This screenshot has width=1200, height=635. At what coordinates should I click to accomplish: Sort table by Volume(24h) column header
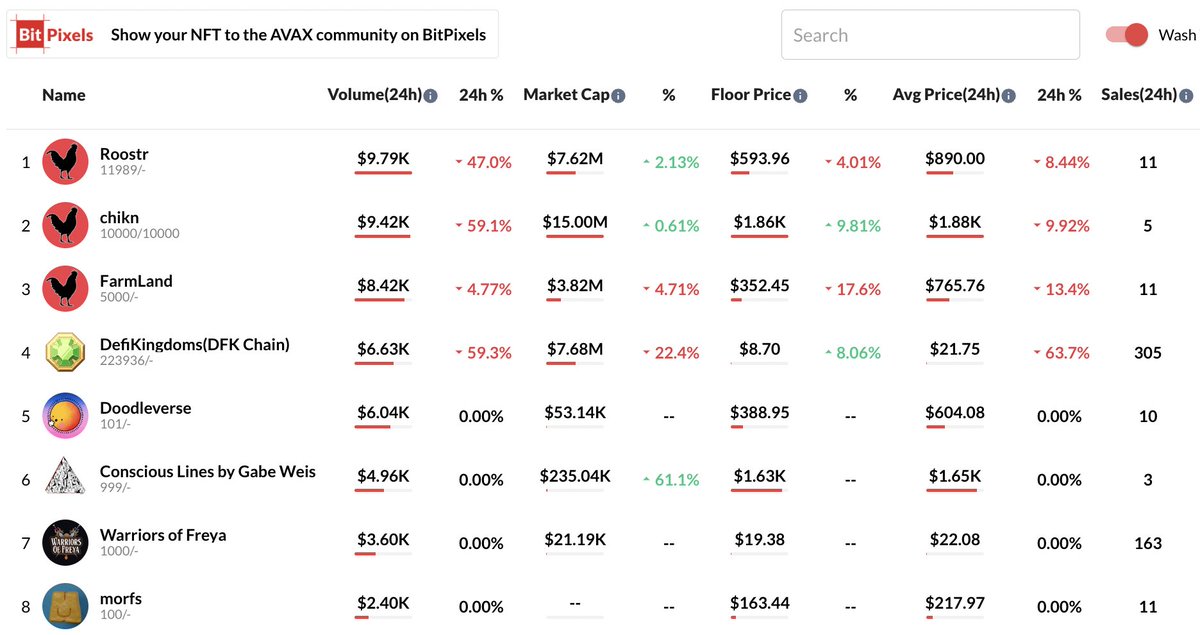[x=375, y=95]
